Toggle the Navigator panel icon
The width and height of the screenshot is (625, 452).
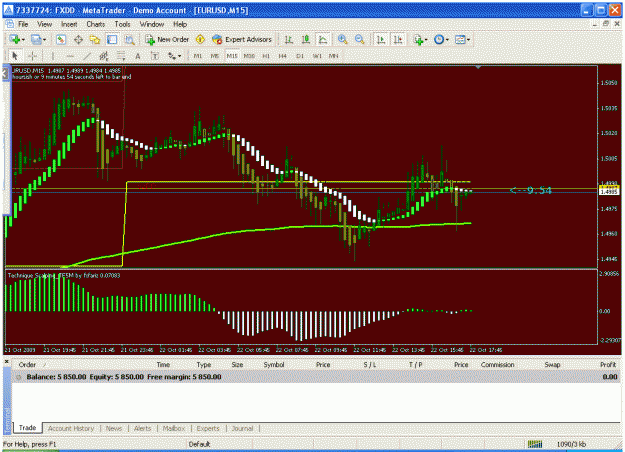tap(95, 39)
